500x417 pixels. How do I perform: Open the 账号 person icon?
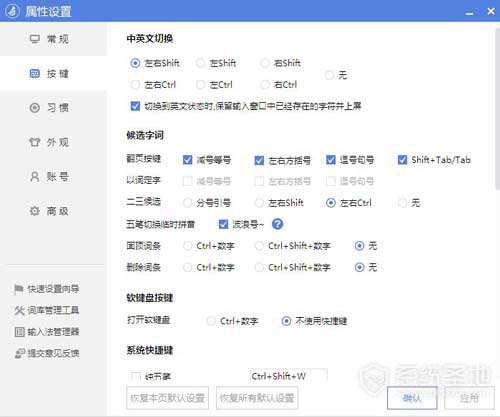click(35, 176)
